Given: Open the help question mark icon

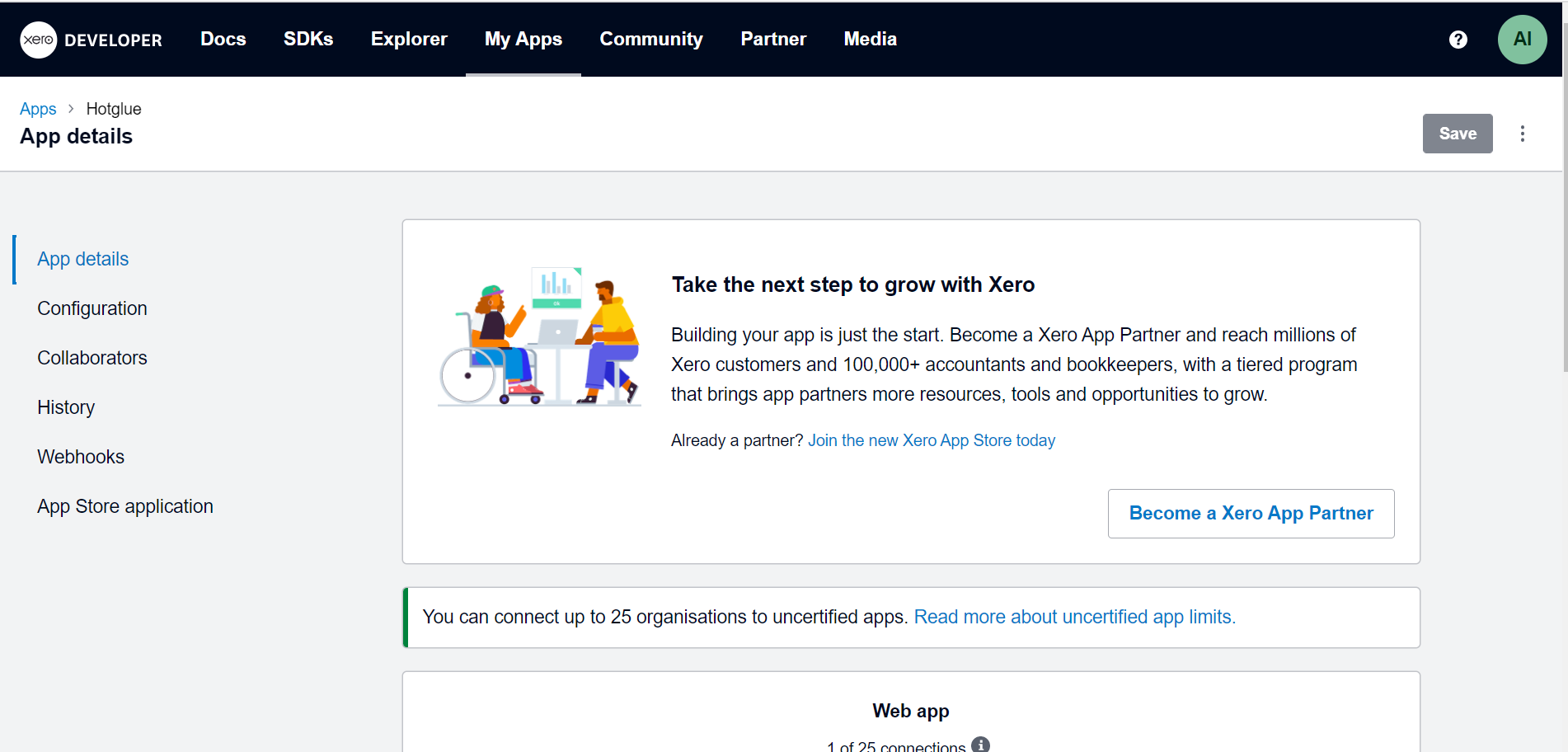Looking at the screenshot, I should pos(1458,40).
